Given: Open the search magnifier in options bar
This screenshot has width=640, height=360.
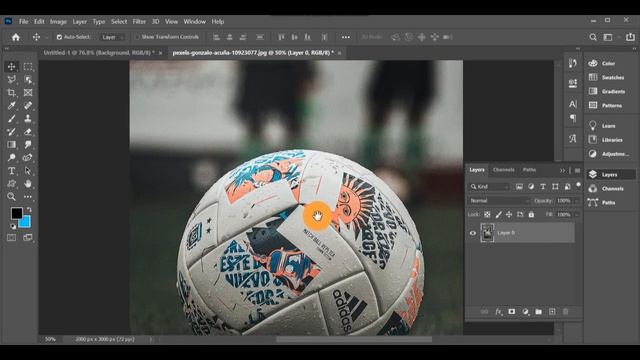Looking at the screenshot, I should pos(593,37).
